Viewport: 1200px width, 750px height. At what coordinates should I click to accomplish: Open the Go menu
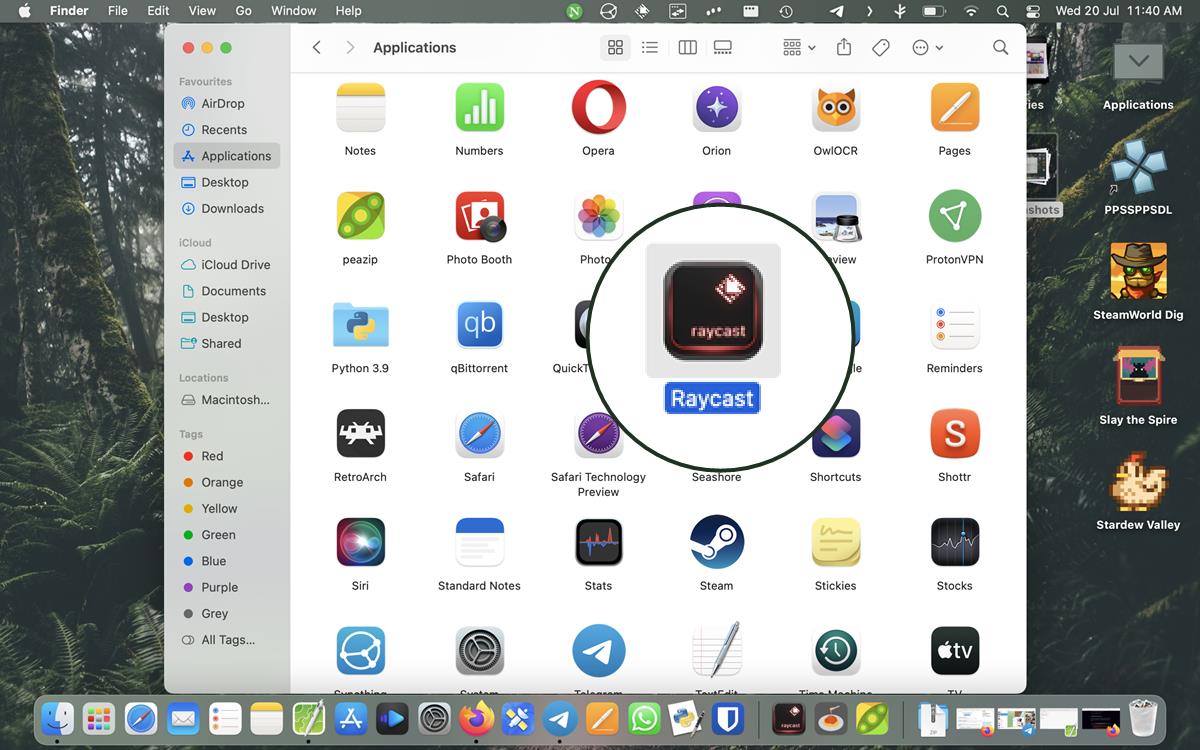pos(243,11)
